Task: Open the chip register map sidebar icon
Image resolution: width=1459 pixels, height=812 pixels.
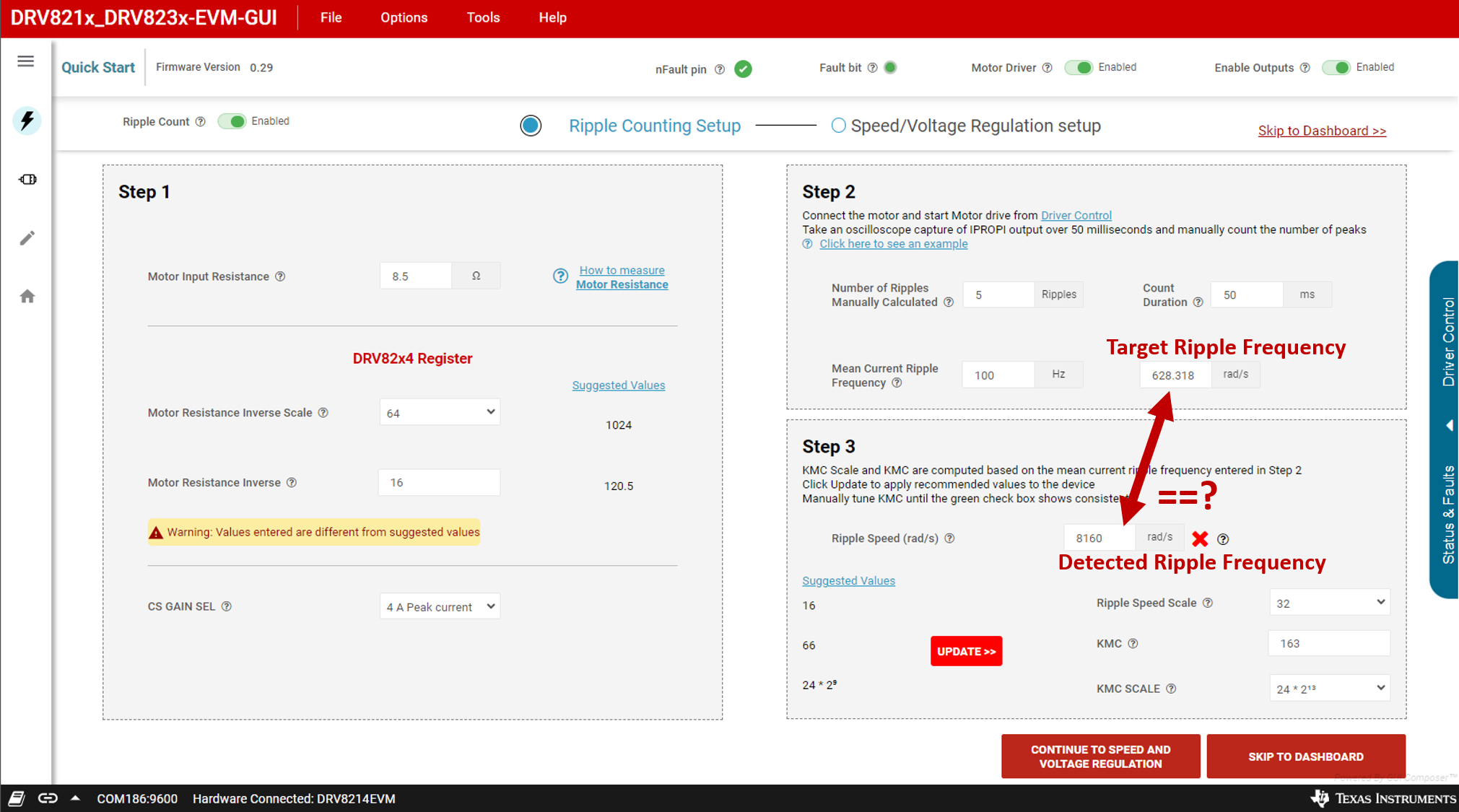Action: pyautogui.click(x=27, y=179)
